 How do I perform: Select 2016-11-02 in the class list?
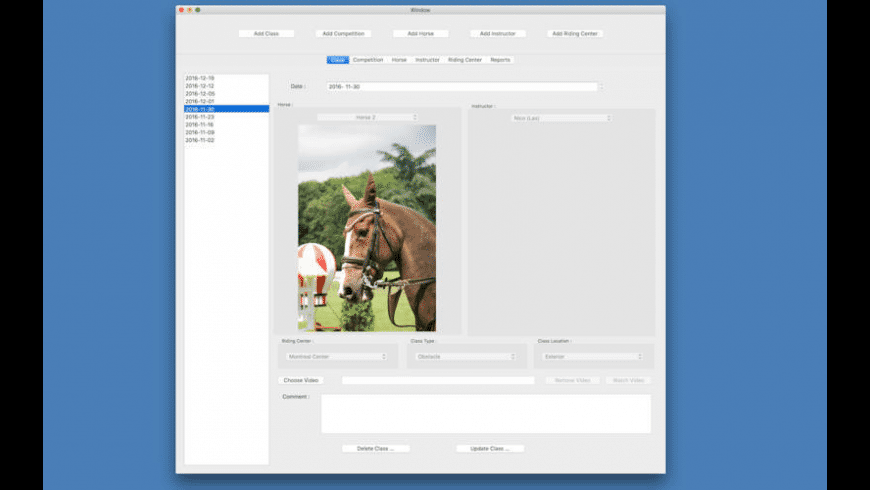coord(226,140)
